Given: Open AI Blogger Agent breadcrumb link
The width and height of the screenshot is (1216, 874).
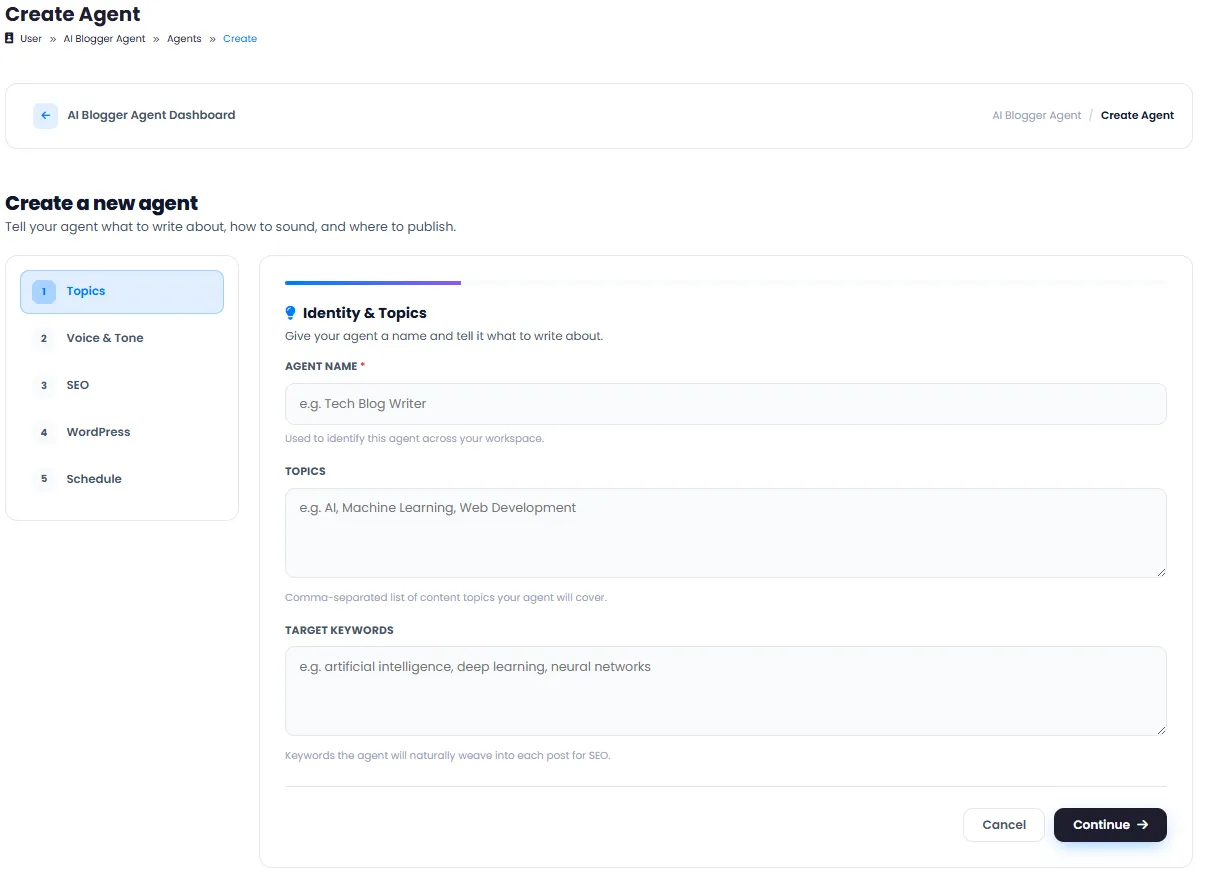Looking at the screenshot, I should click(x=105, y=39).
